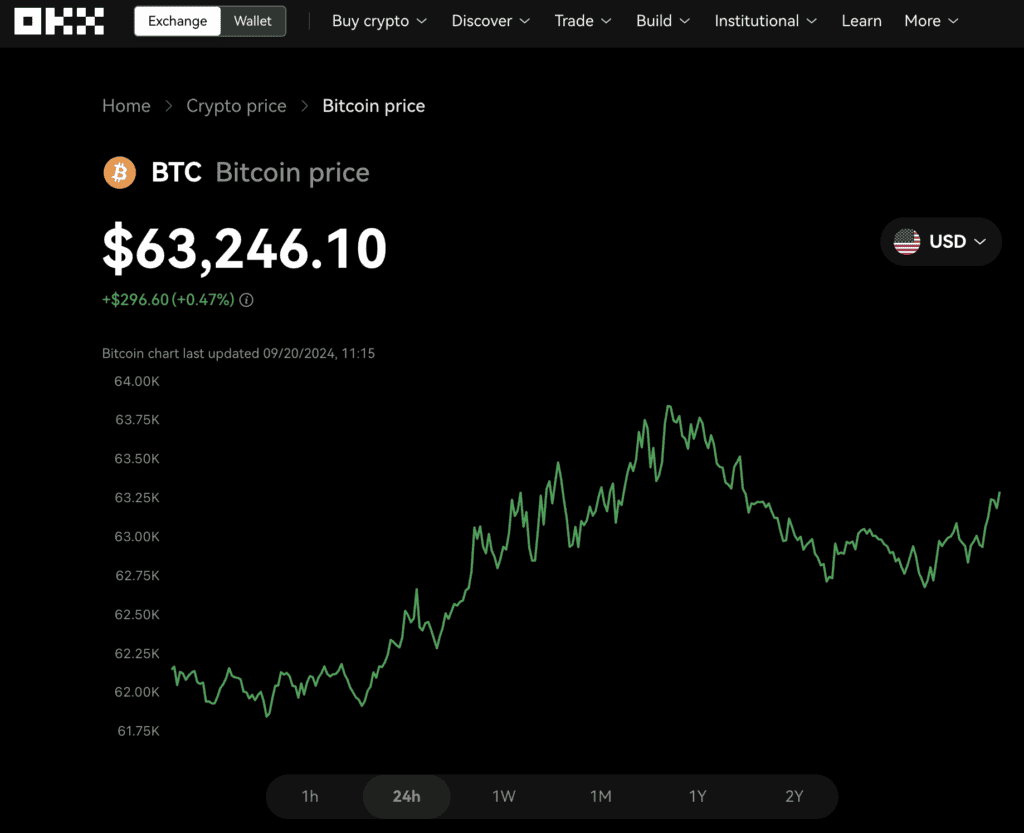Image resolution: width=1024 pixels, height=833 pixels.
Task: Expand the Institutional menu
Action: (765, 21)
